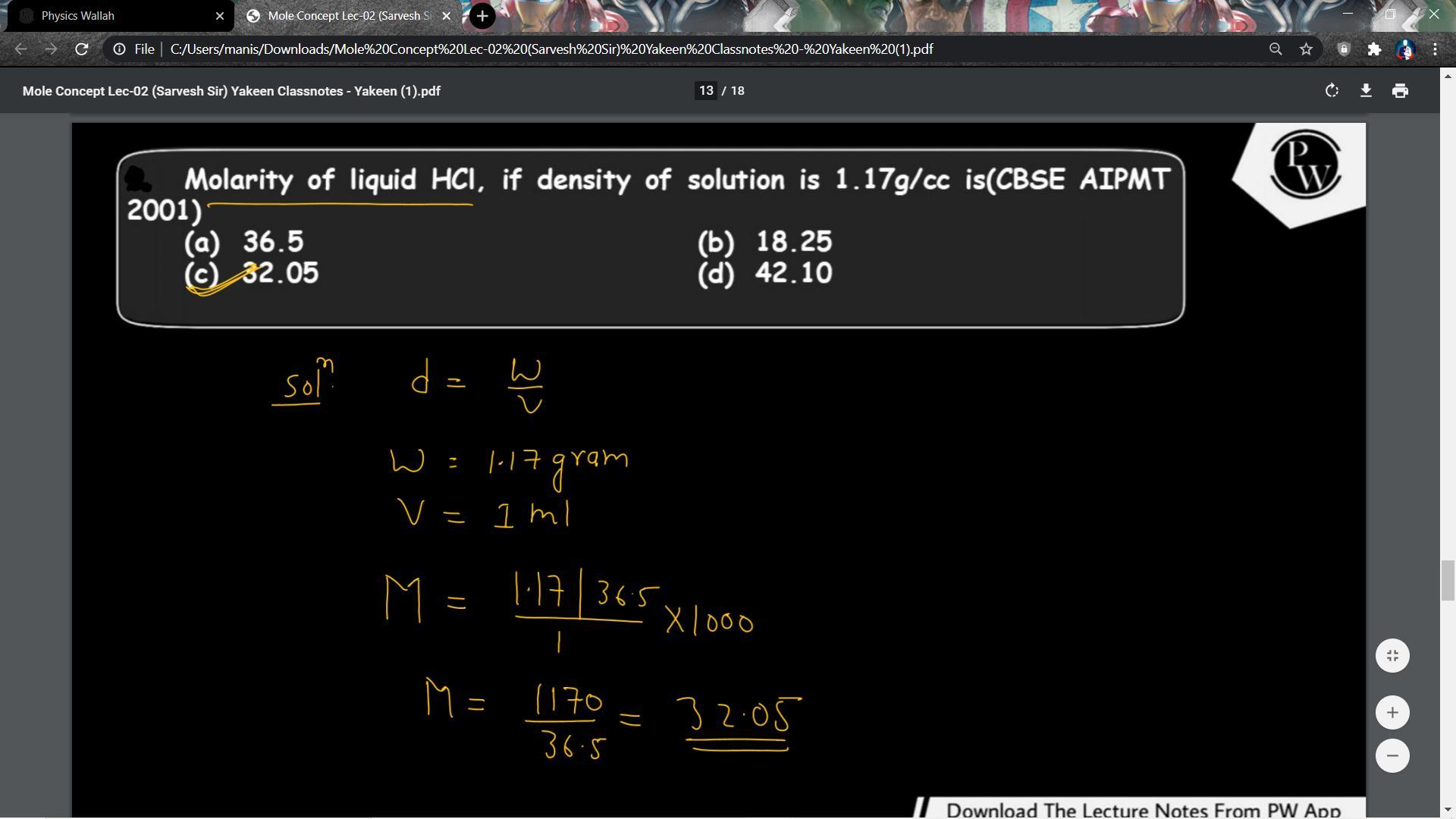Screen dimensions: 1456x819
Task: Open the user profile avatar
Action: pyautogui.click(x=1405, y=49)
